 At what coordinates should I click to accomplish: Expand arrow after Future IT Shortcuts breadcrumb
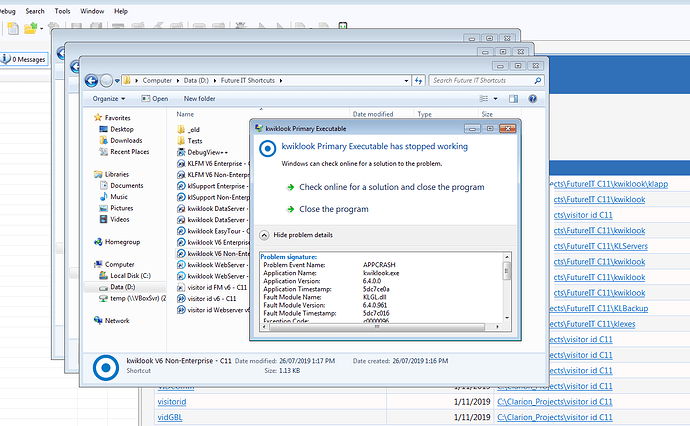[x=281, y=81]
